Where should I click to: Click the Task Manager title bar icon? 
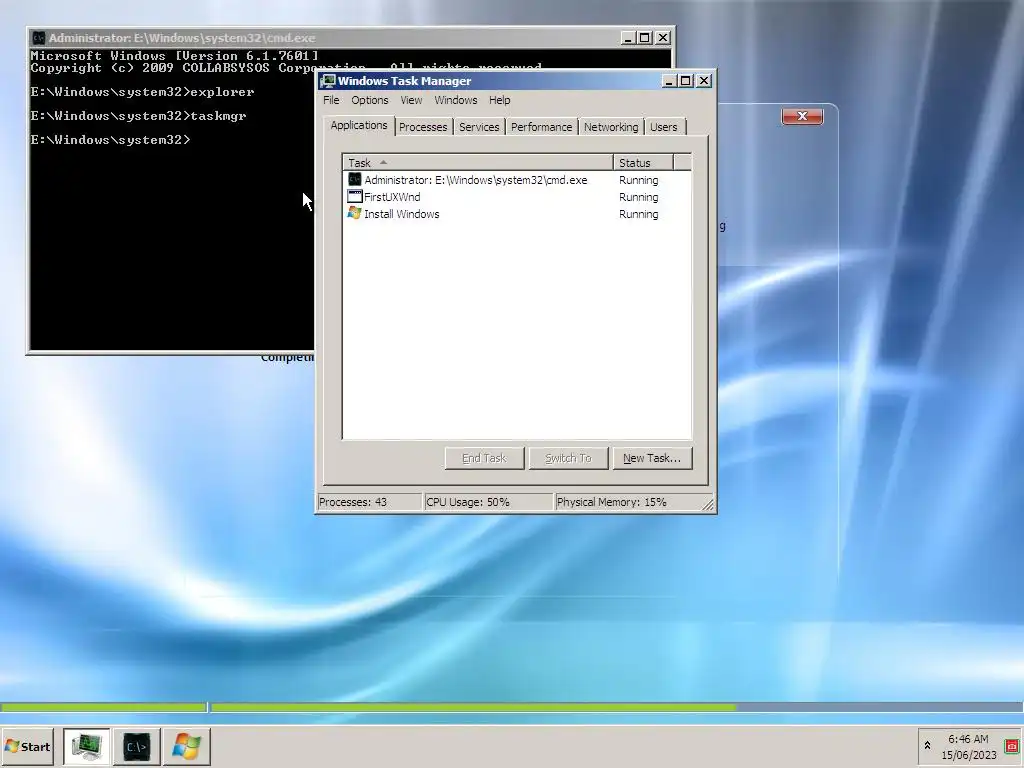click(328, 81)
